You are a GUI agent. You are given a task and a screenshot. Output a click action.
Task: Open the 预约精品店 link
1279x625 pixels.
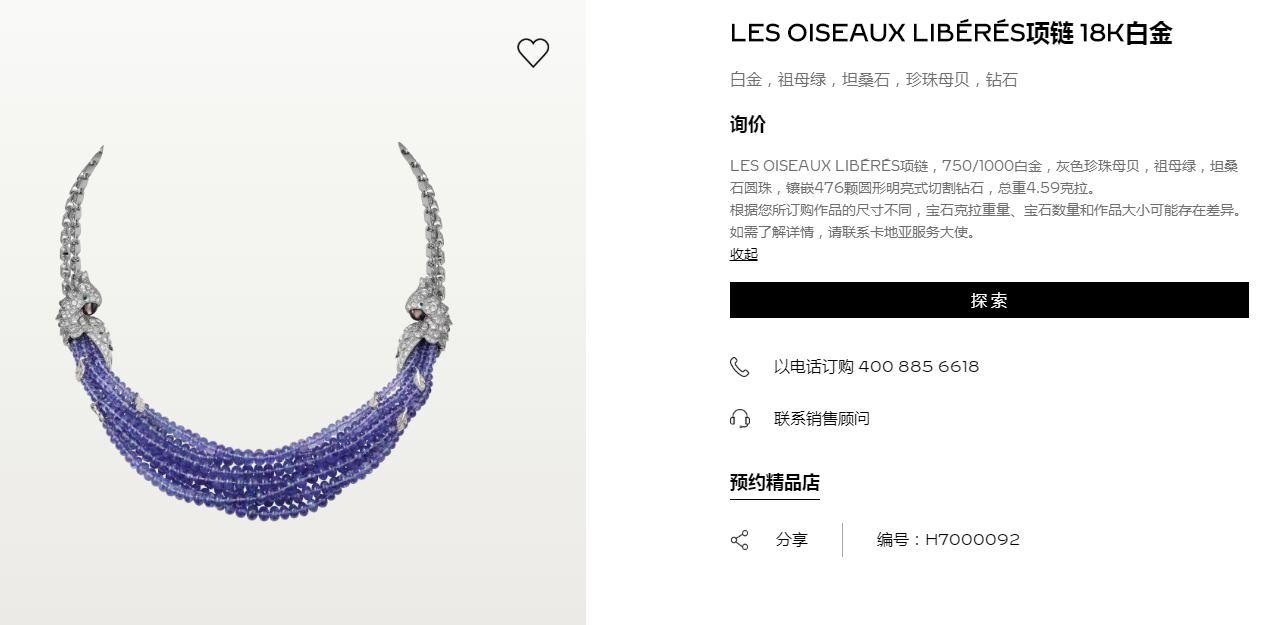click(x=775, y=483)
